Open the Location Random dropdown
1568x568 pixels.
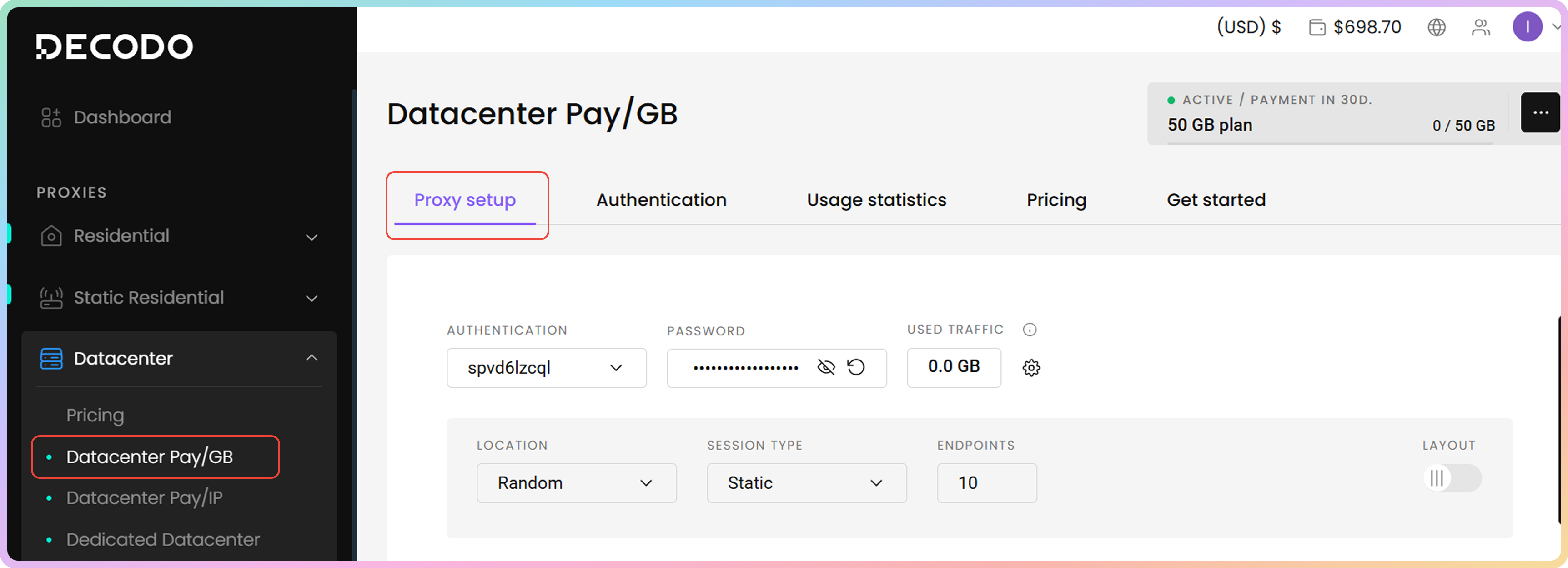tap(576, 483)
